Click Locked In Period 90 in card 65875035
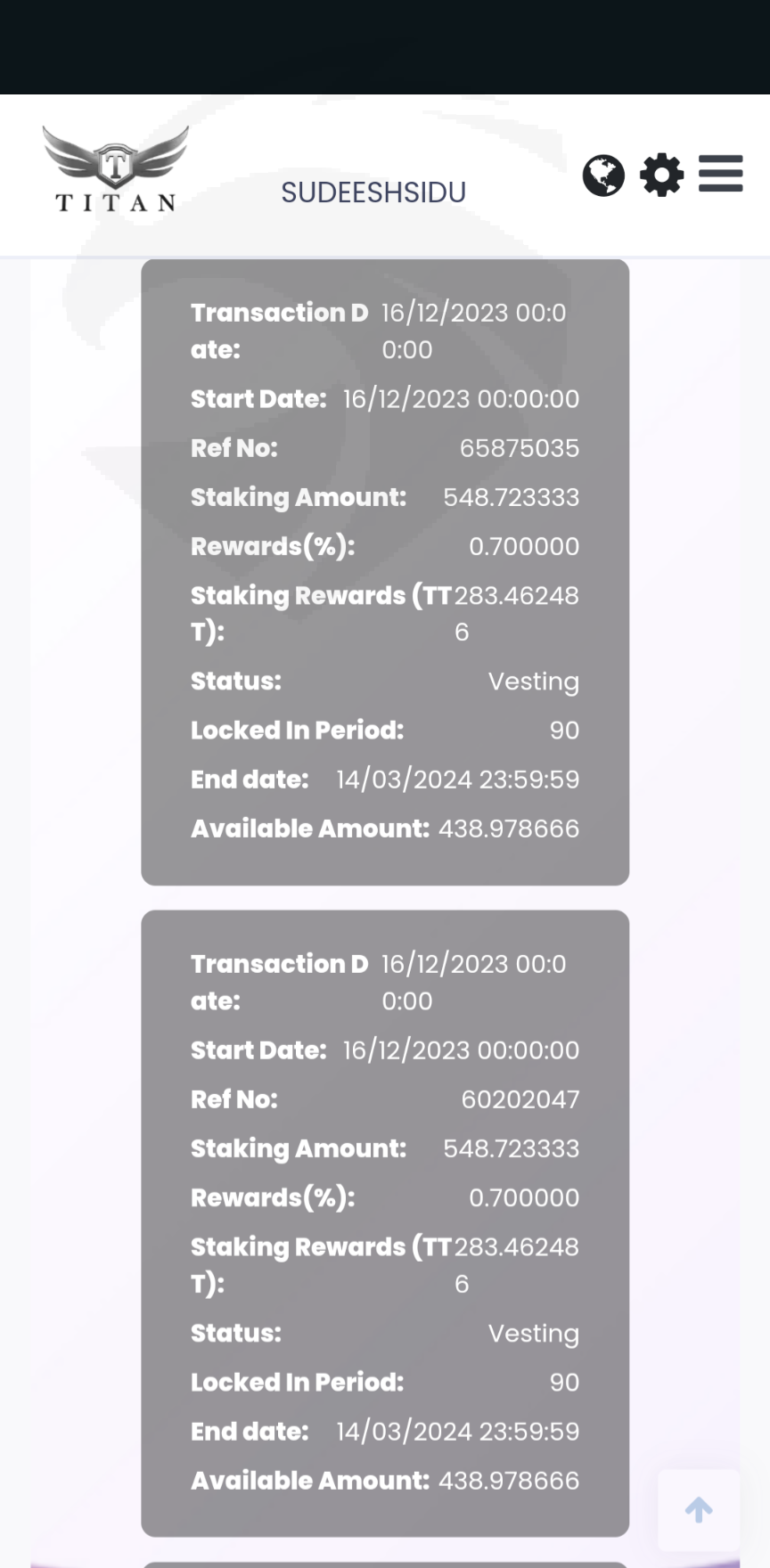 [x=564, y=731]
